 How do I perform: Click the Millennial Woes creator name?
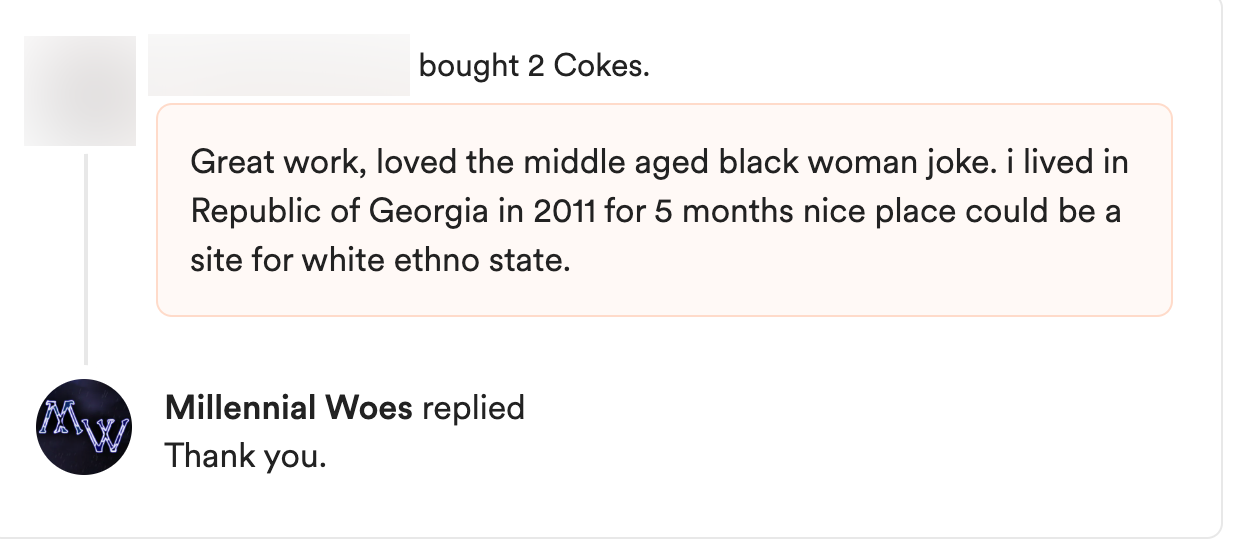tap(288, 408)
